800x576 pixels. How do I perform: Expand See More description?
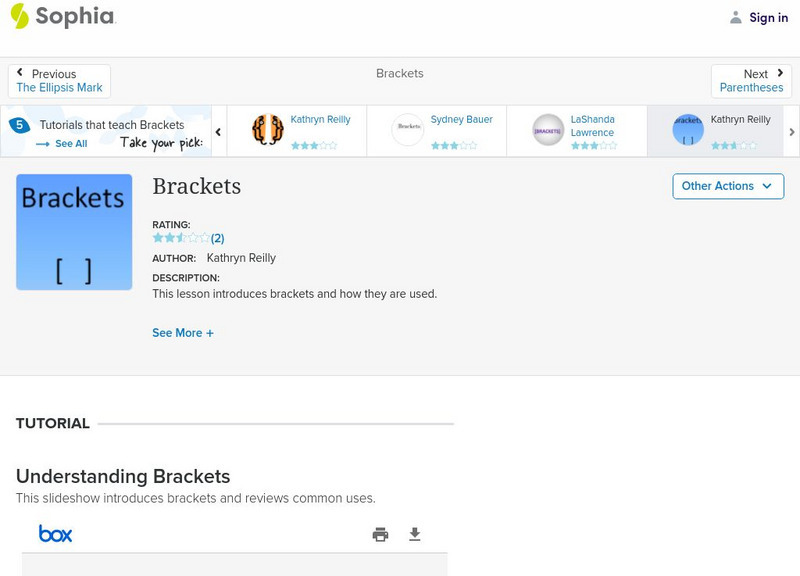[182, 333]
